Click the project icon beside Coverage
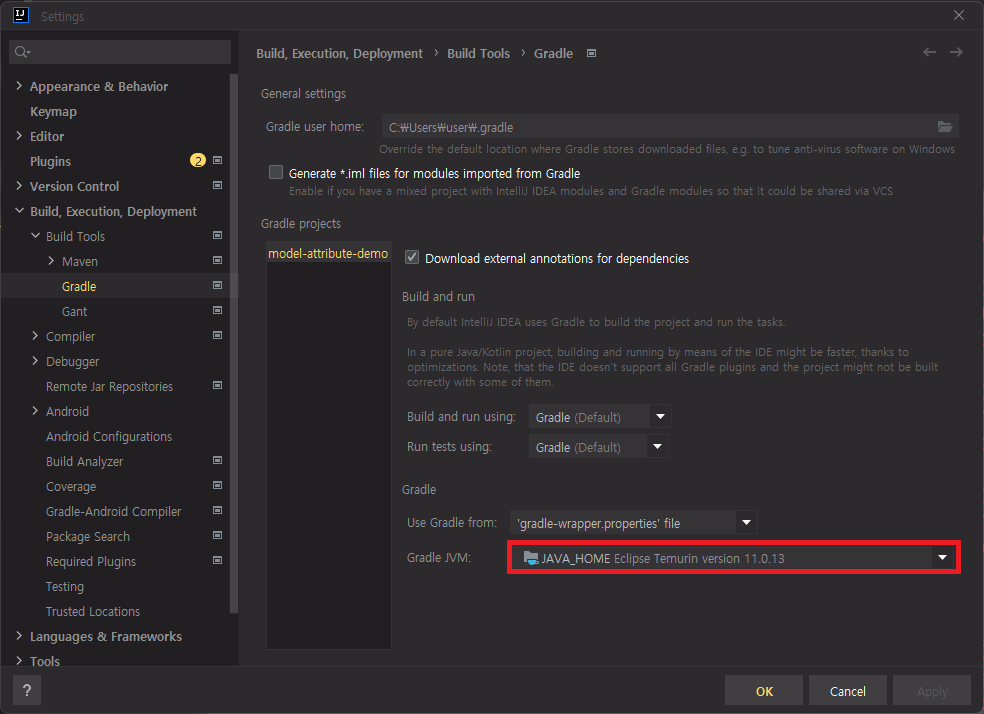This screenshot has height=714, width=984. [x=218, y=486]
